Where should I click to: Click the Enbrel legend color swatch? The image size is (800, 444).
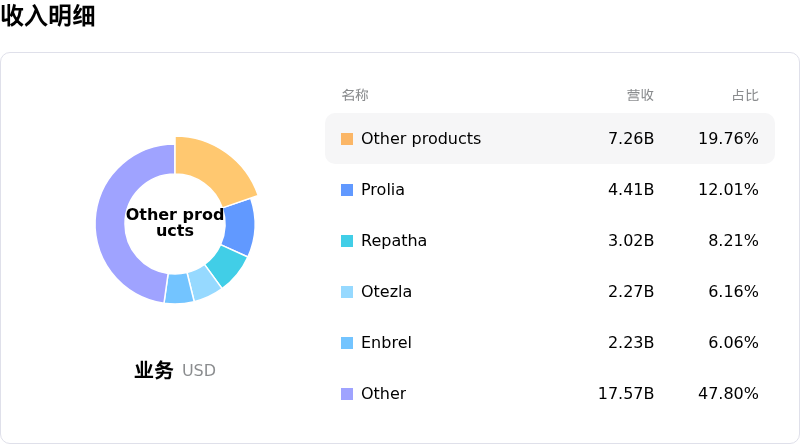(x=347, y=343)
